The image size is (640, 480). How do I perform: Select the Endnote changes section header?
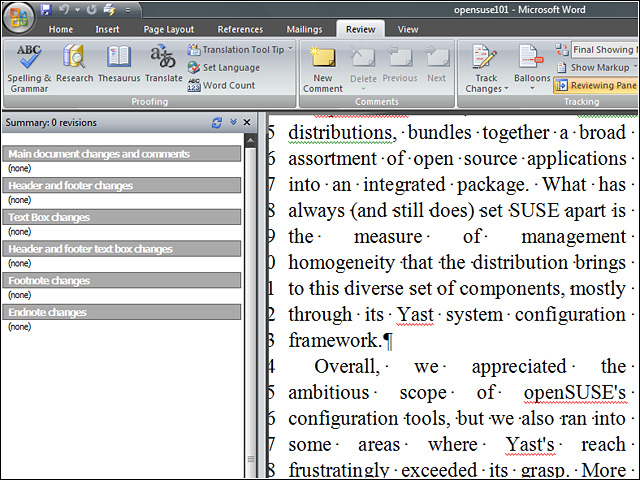tap(122, 312)
